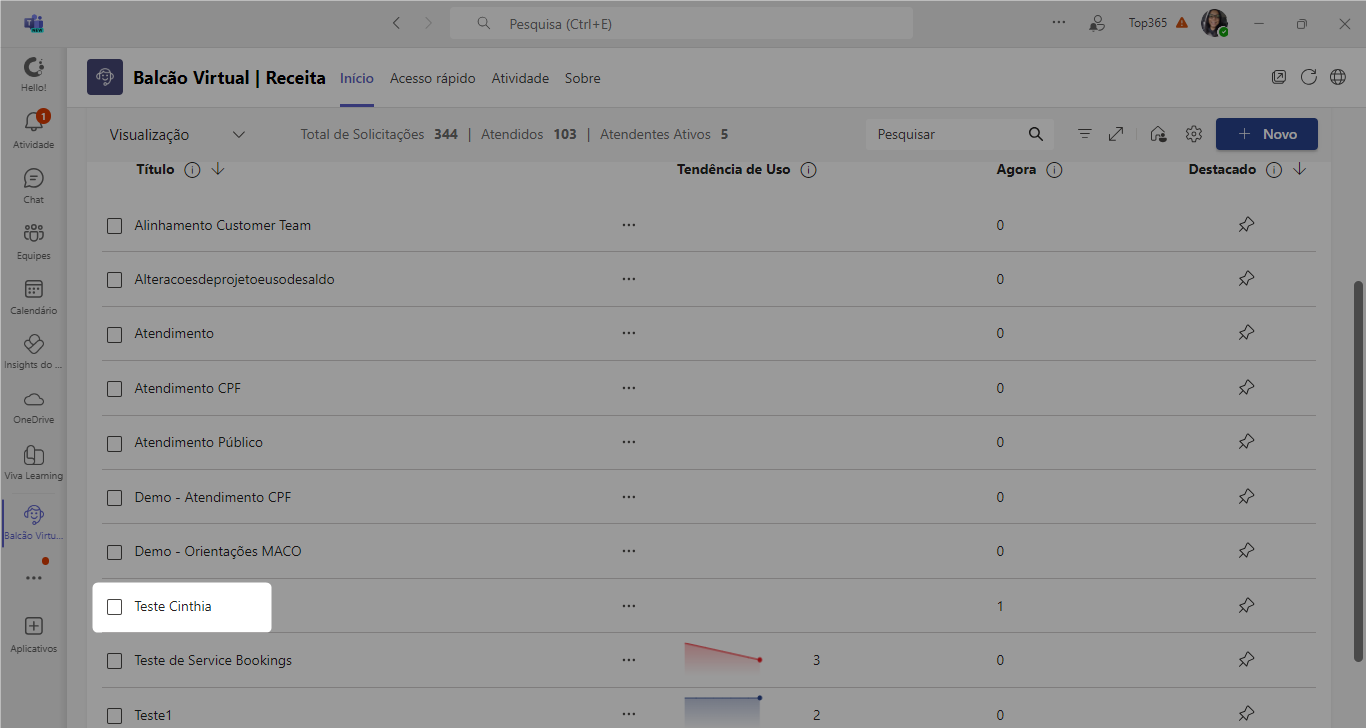Viewport: 1366px width, 728px height.
Task: Reload the Balcão Virtual tab
Action: pos(1308,77)
